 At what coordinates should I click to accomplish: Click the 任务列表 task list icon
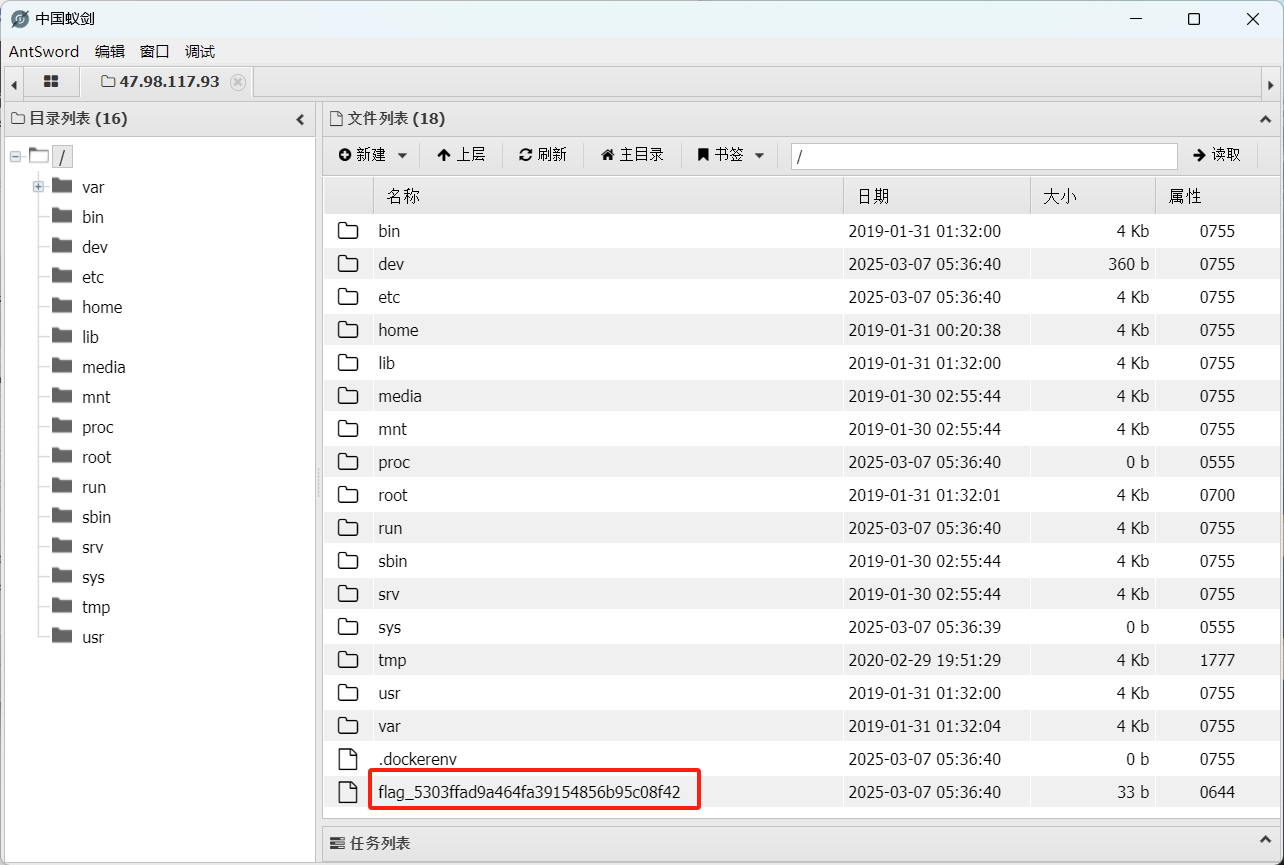(337, 843)
